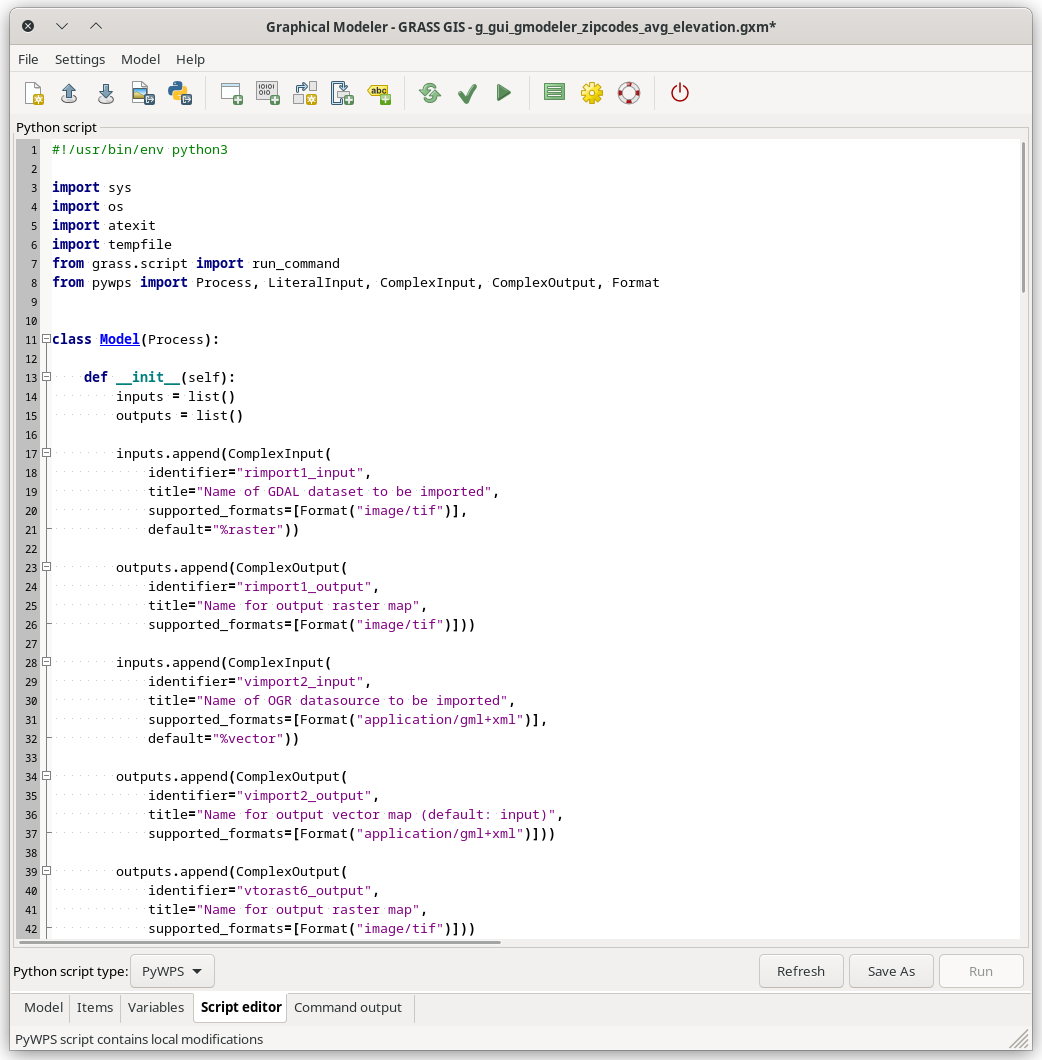1042x1060 pixels.
Task: Export the model to a Python script
Action: (179, 93)
